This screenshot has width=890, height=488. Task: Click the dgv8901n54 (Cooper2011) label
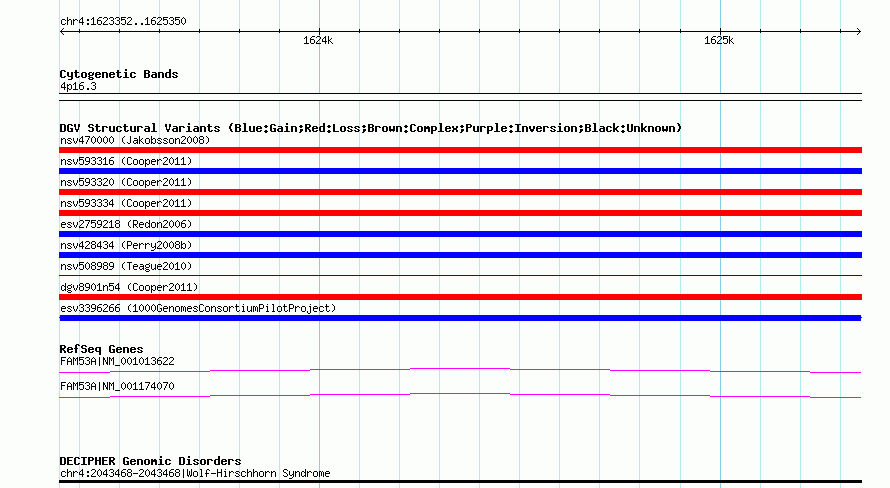point(129,287)
